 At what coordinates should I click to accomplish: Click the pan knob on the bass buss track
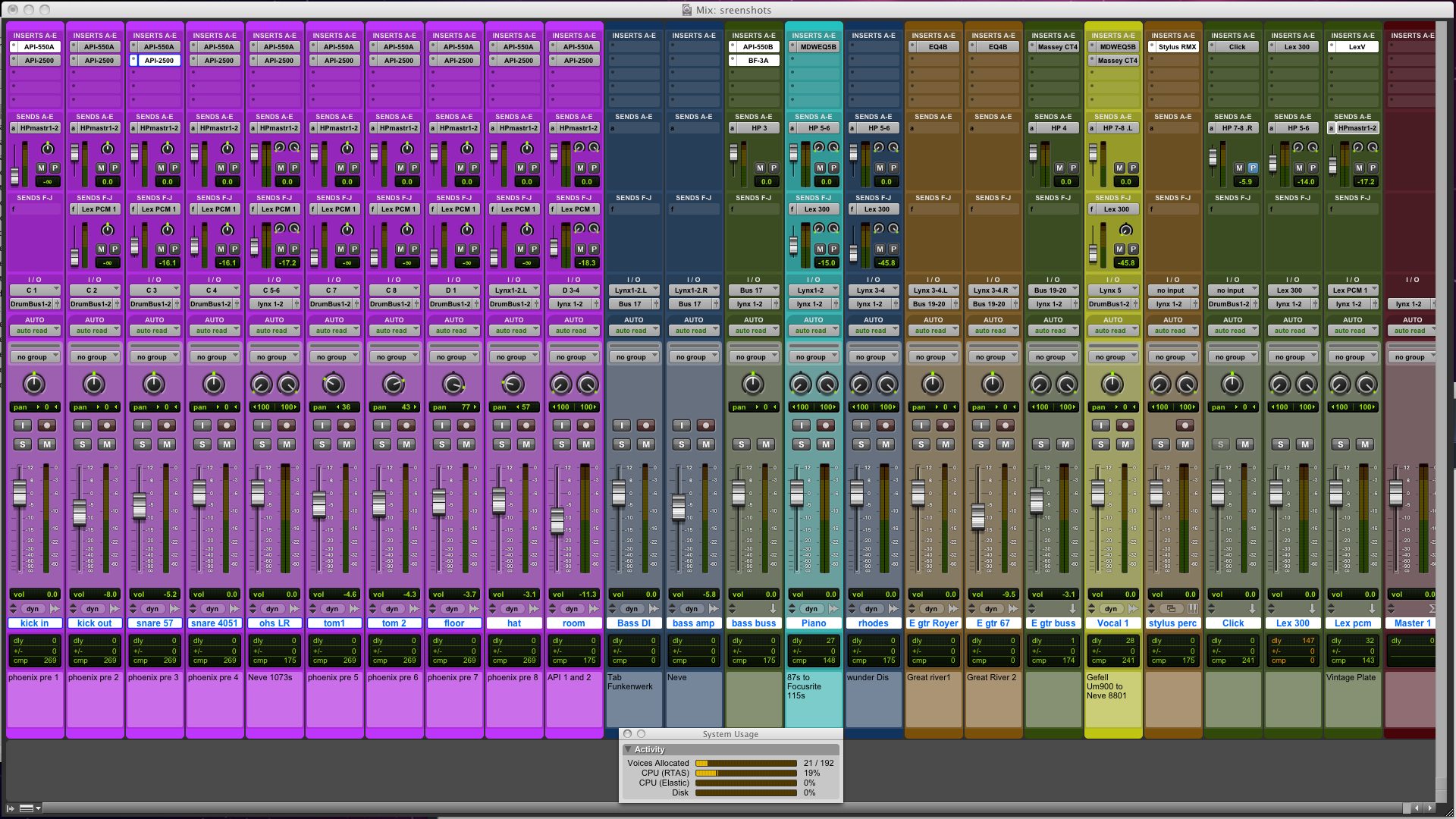(x=754, y=384)
